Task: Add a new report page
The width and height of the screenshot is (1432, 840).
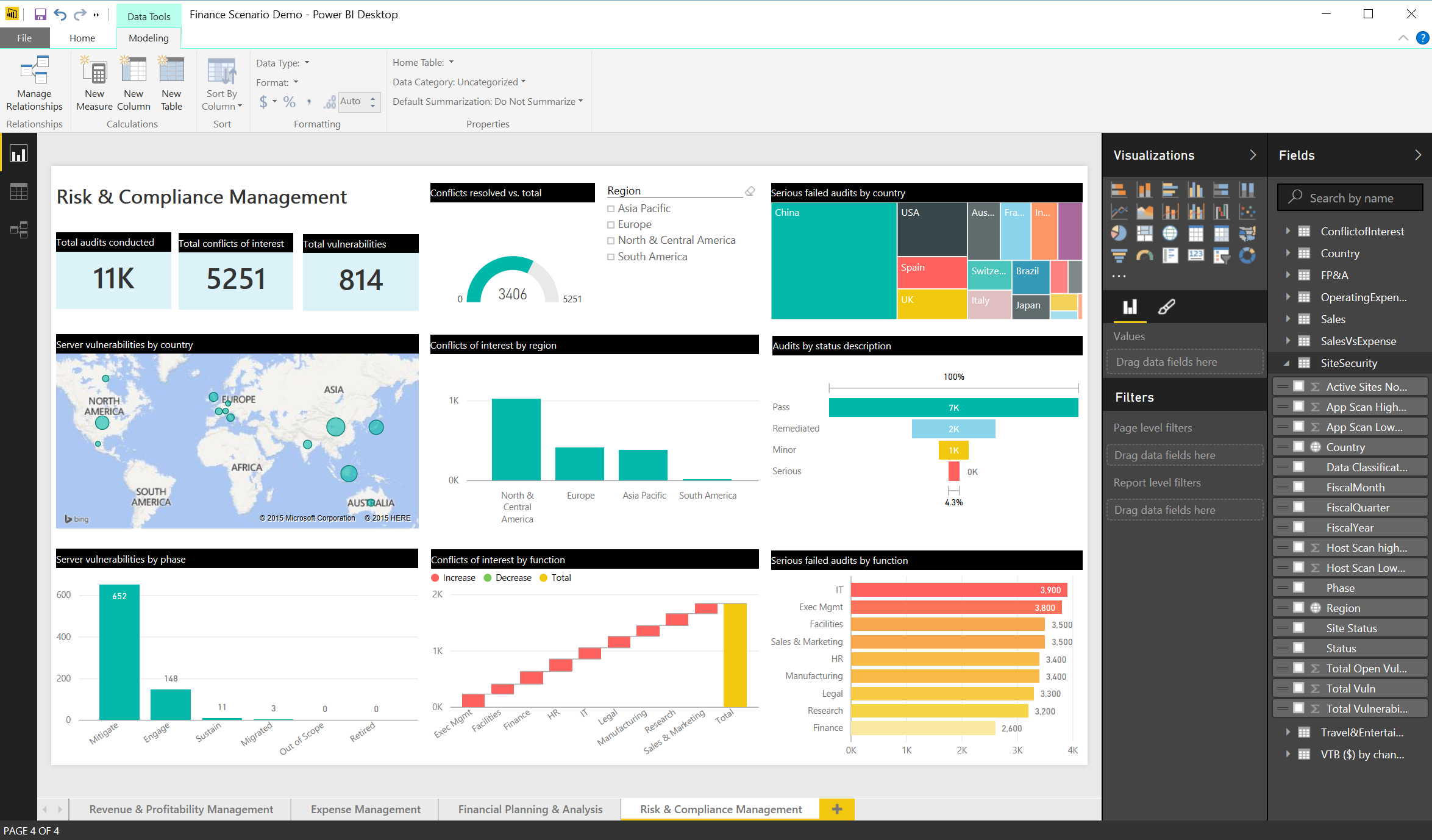Action: click(836, 809)
